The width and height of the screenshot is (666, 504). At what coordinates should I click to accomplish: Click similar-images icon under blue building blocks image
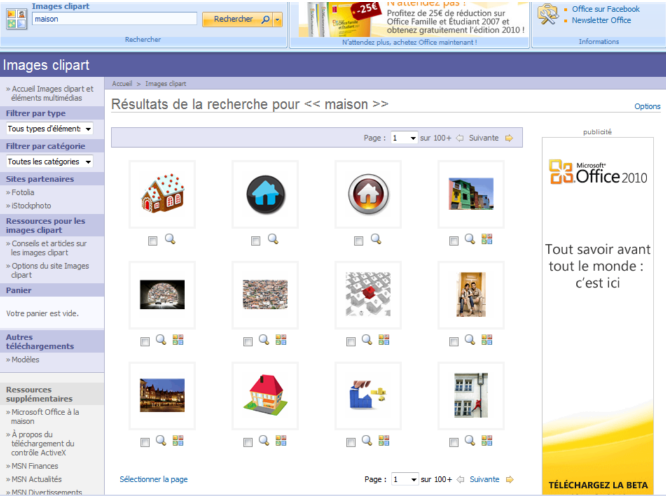point(384,441)
